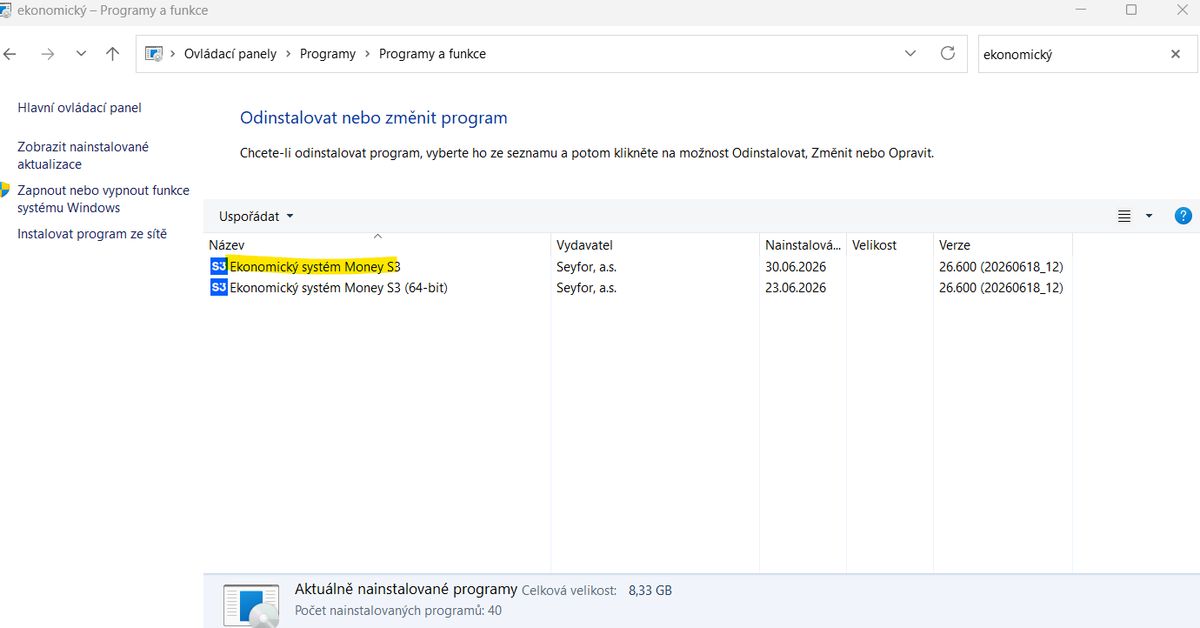Image resolution: width=1200 pixels, height=628 pixels.
Task: Click version 26.600 in the 64-bit row
Action: pos(1001,287)
